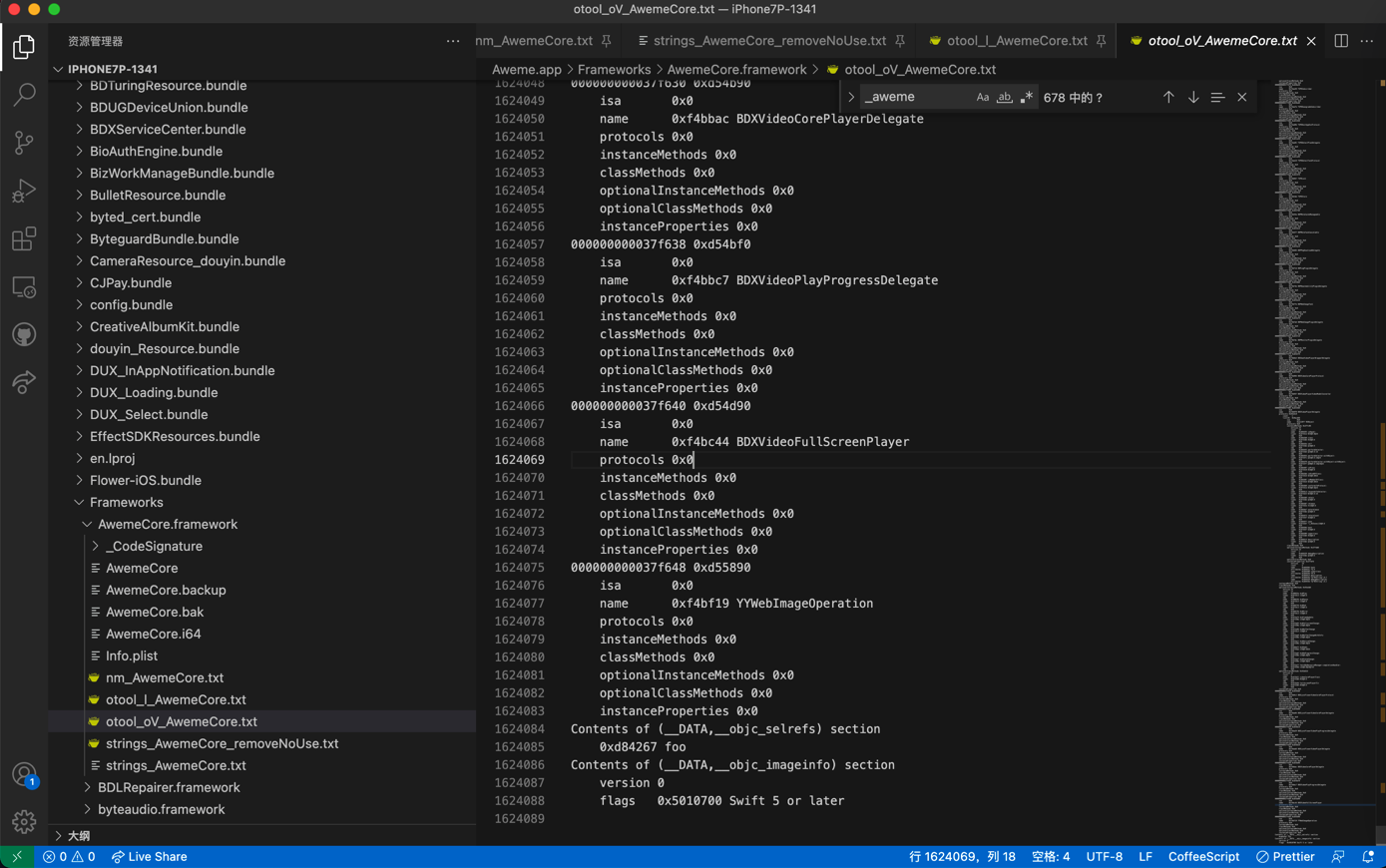Change language mode CoffeeScript
The height and width of the screenshot is (868, 1386).
[x=1203, y=857]
